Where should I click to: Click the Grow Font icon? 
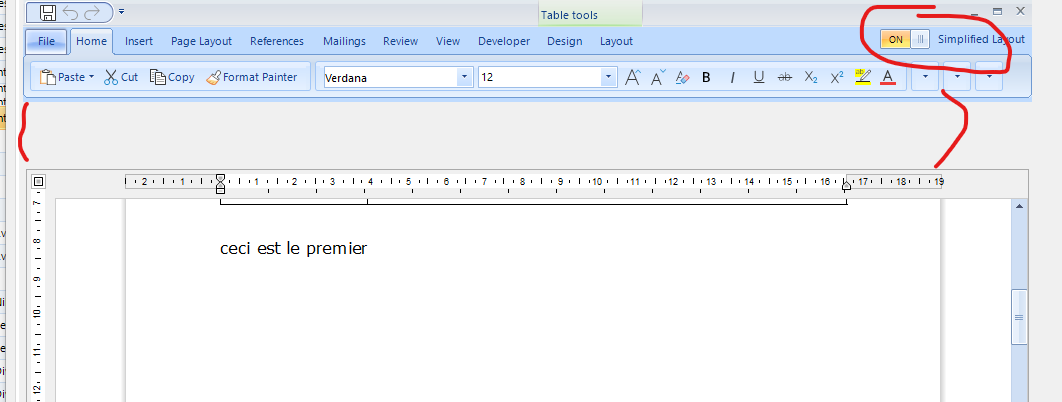click(x=632, y=77)
